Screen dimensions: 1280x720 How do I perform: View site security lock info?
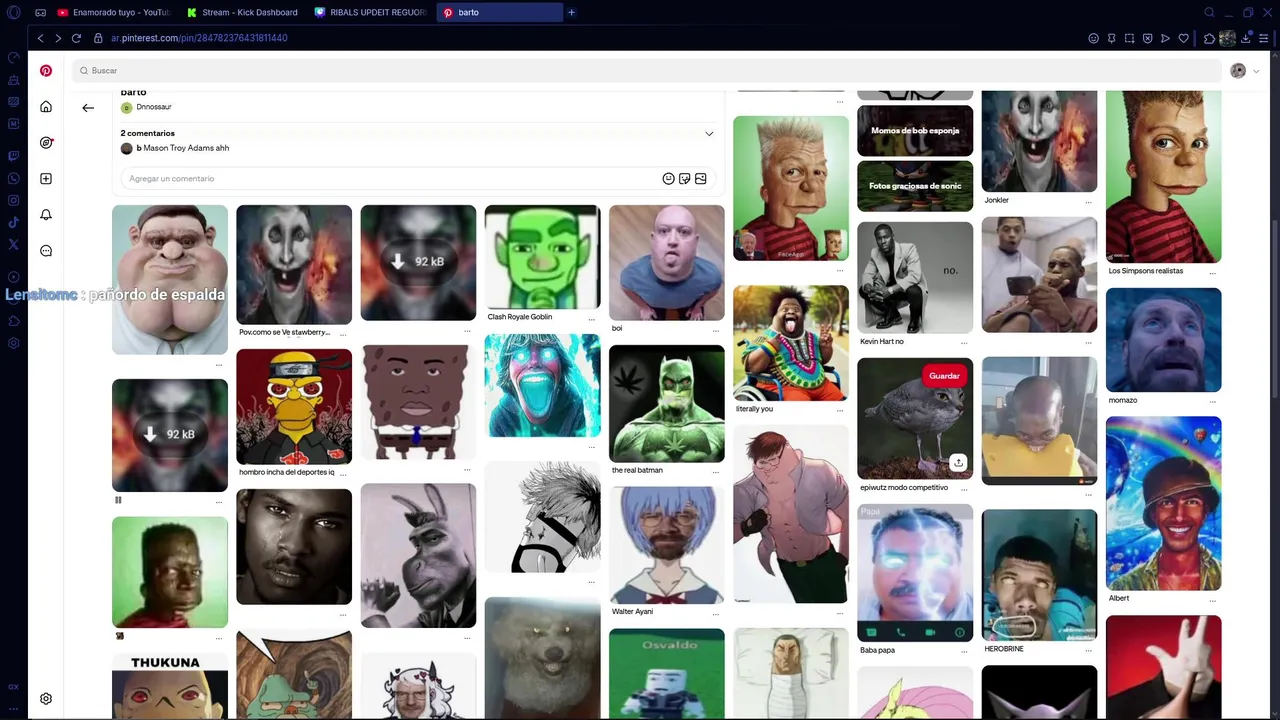(x=98, y=38)
